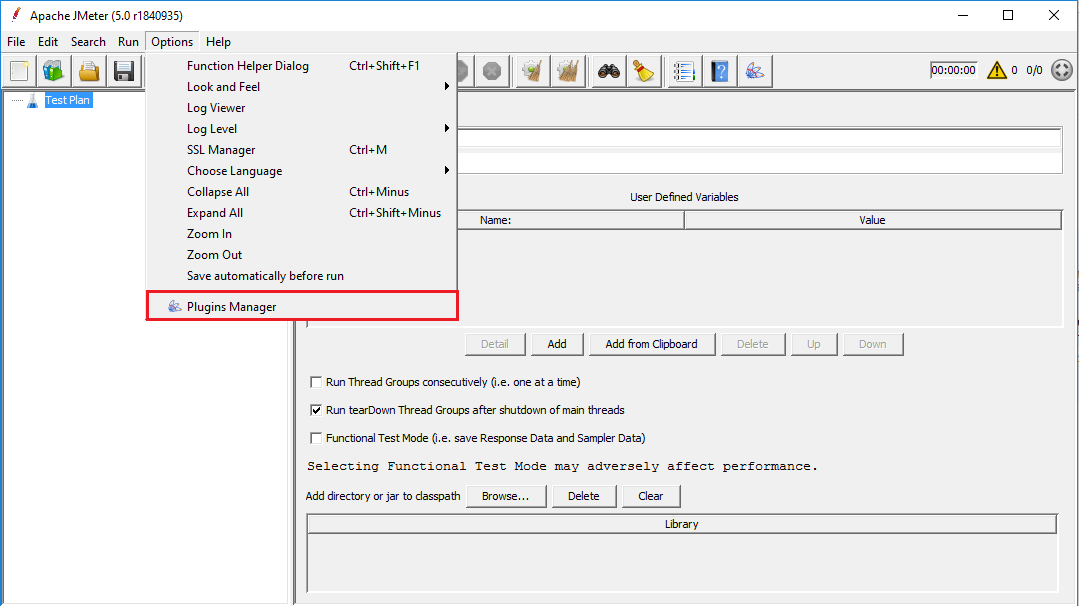Viewport: 1079px width, 606px height.
Task: Open Plugins Manager from Options menu
Action: [302, 307]
